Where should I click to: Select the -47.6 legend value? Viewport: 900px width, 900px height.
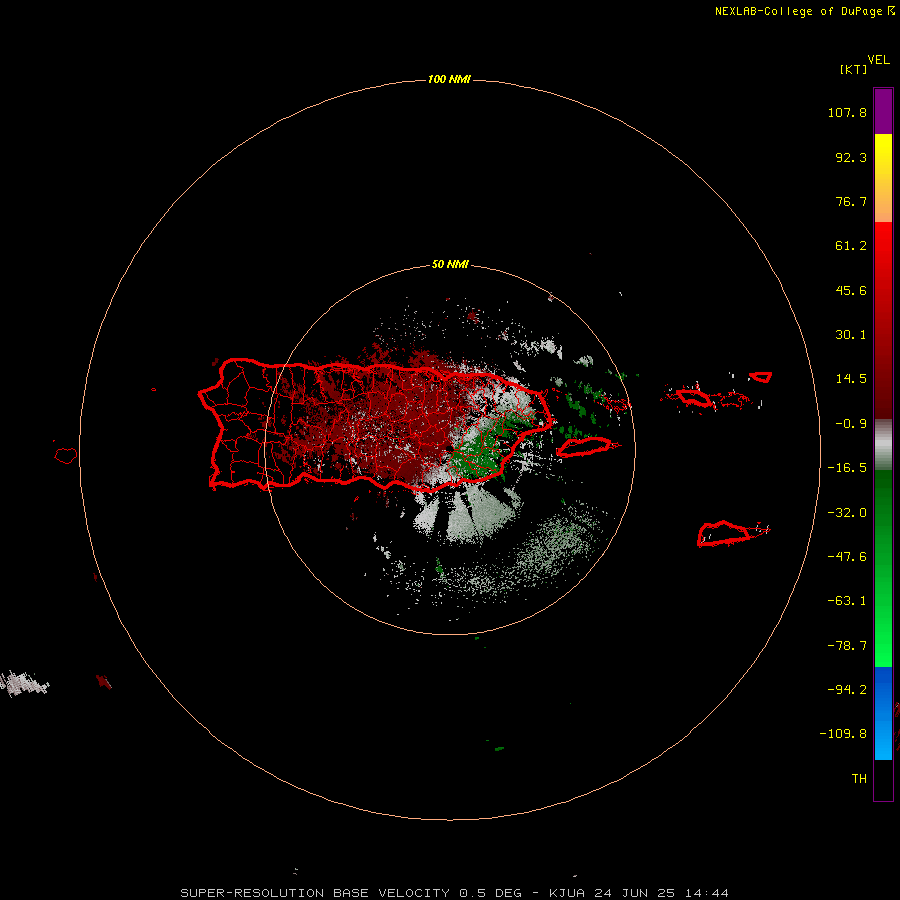point(847,557)
